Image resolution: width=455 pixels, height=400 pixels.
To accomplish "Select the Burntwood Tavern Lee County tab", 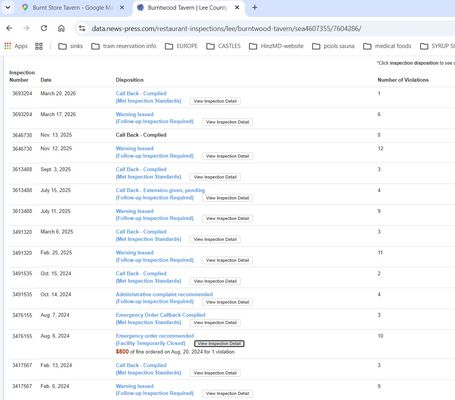I will coord(188,7).
